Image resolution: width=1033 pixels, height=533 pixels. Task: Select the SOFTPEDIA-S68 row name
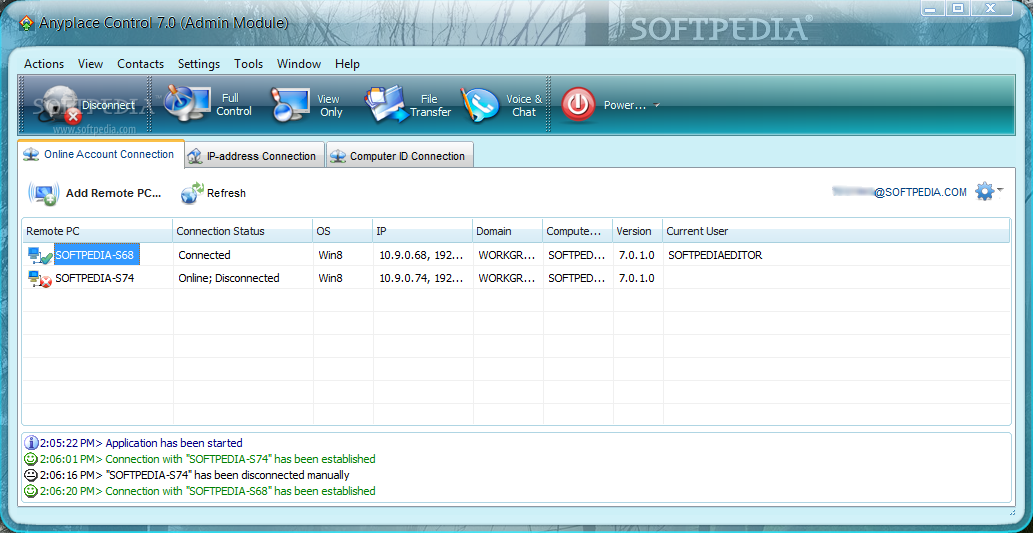[97, 255]
